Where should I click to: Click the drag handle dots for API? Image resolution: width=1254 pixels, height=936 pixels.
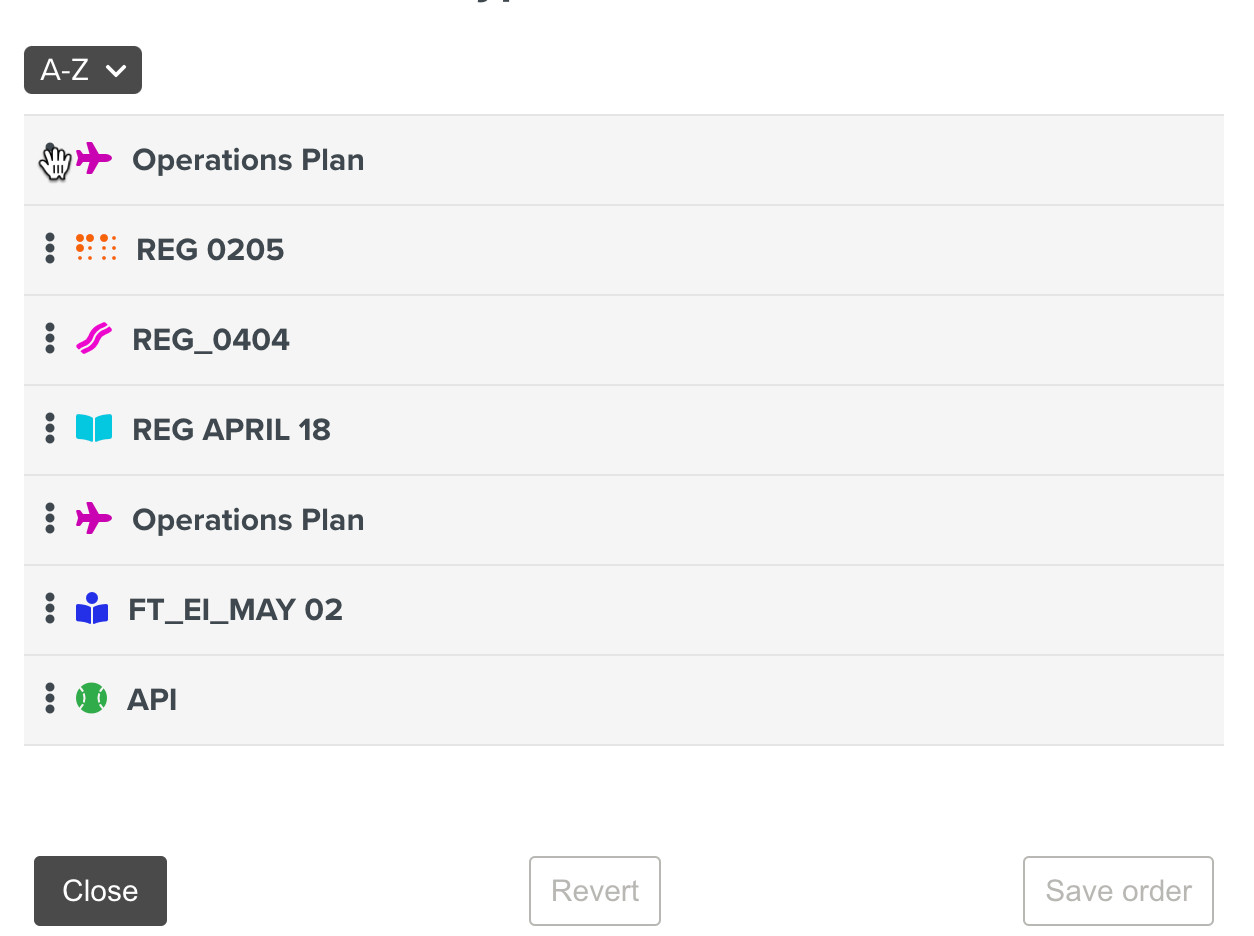50,699
